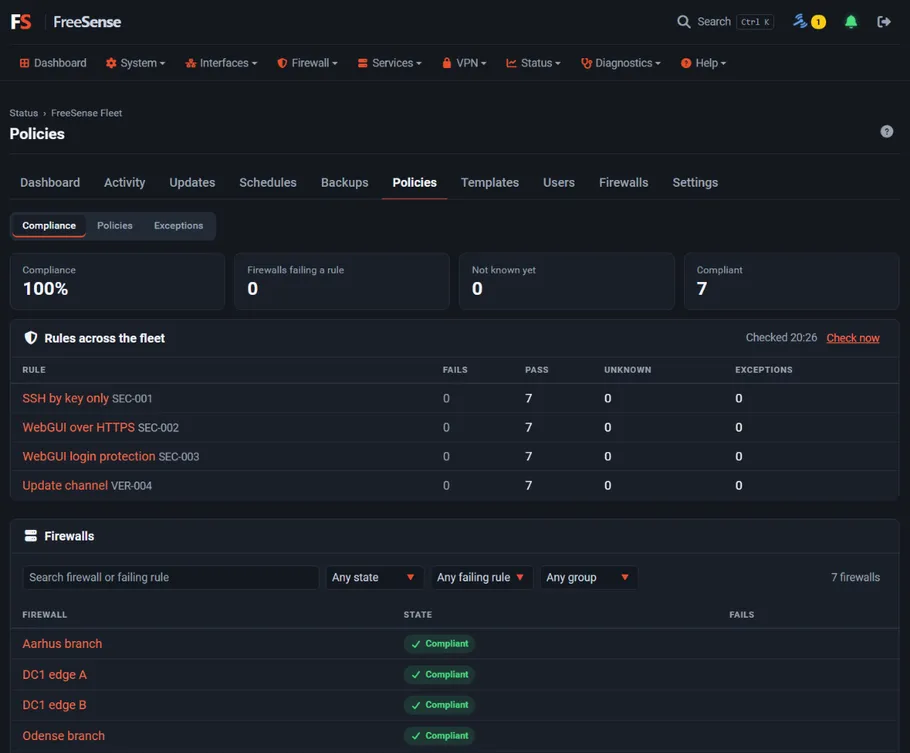The width and height of the screenshot is (910, 753).
Task: Open the Aarhus branch firewall
Action: coord(62,644)
